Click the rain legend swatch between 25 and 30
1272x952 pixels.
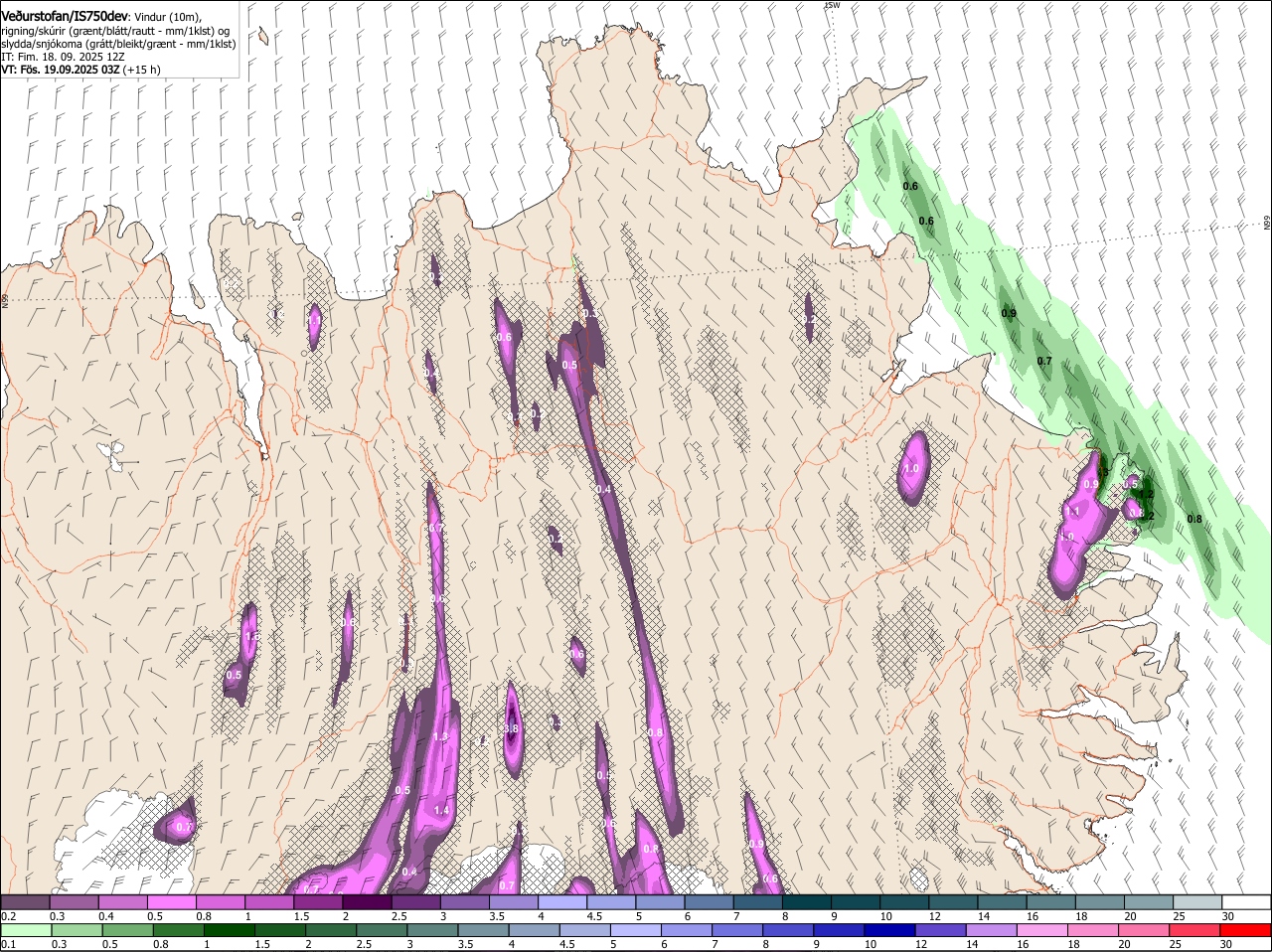coord(1195,930)
